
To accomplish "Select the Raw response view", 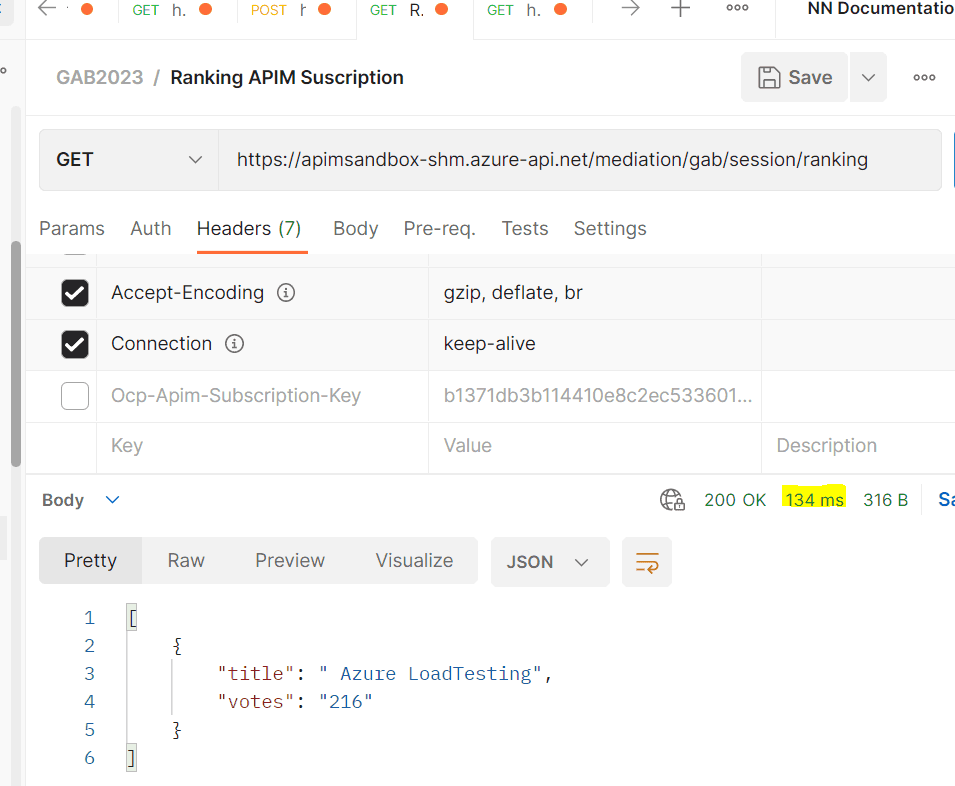I will (186, 561).
